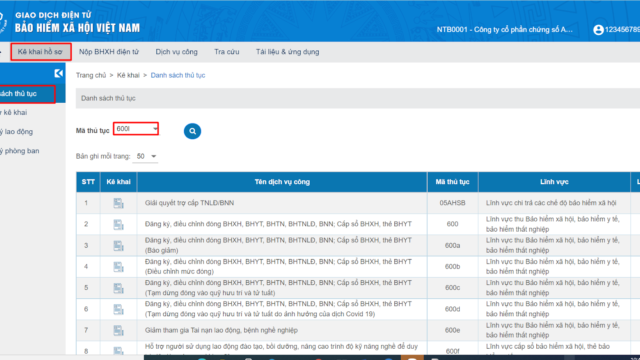Click the Mã thủ tục column header

452,182
